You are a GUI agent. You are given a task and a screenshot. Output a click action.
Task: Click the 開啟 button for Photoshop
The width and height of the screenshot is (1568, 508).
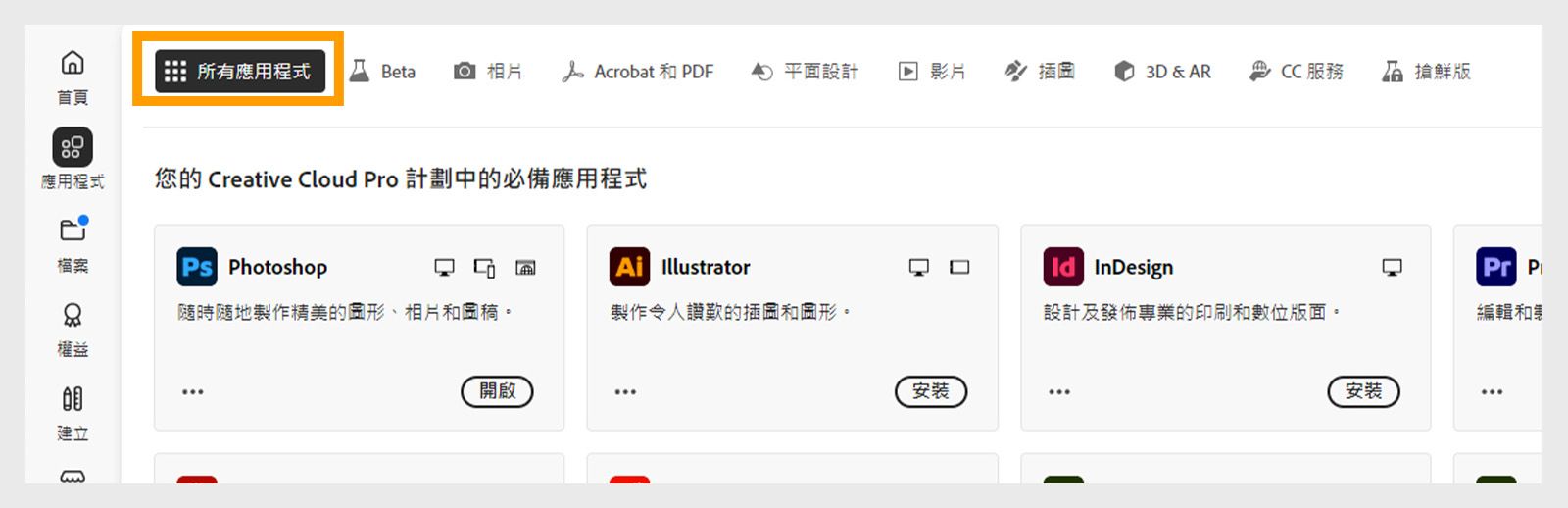pyautogui.click(x=497, y=391)
